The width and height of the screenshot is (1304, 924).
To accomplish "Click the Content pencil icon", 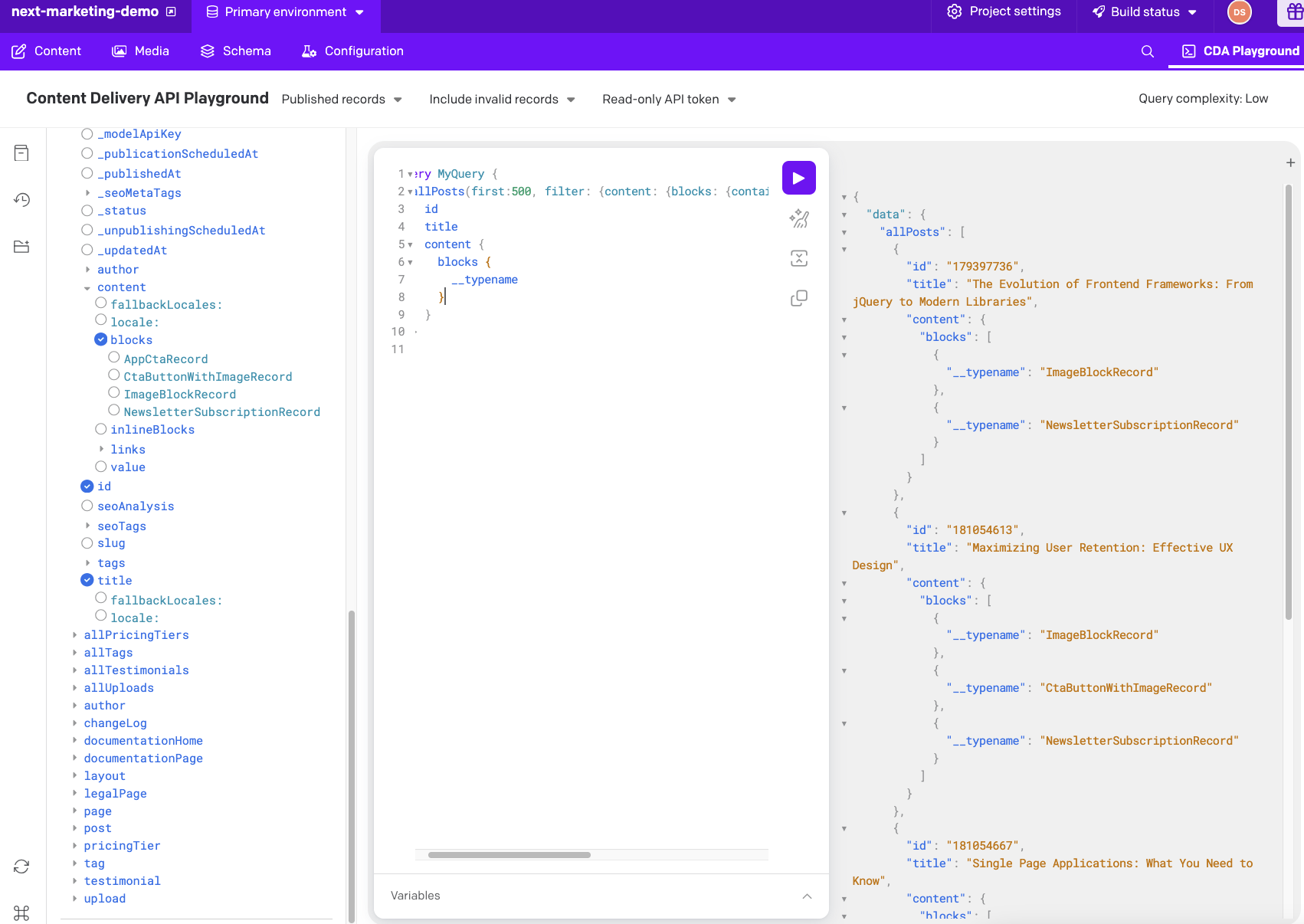I will [x=19, y=51].
